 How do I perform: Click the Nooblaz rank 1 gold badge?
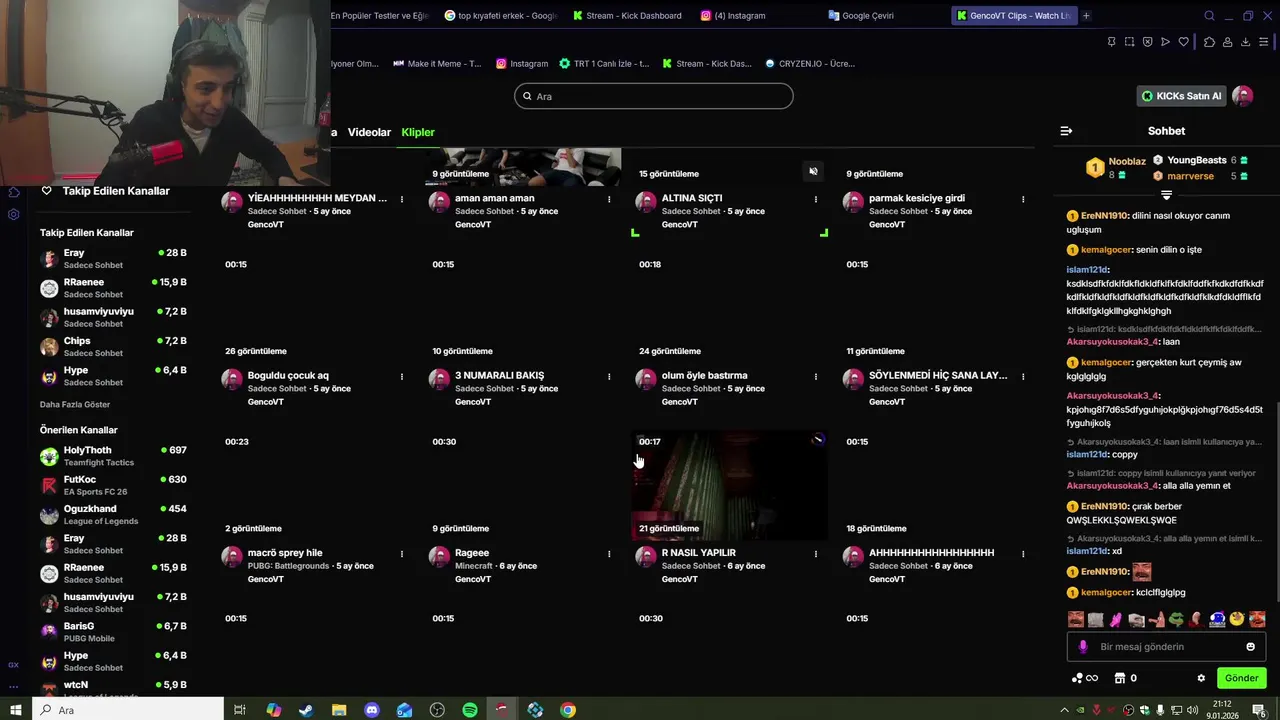pyautogui.click(x=1095, y=167)
